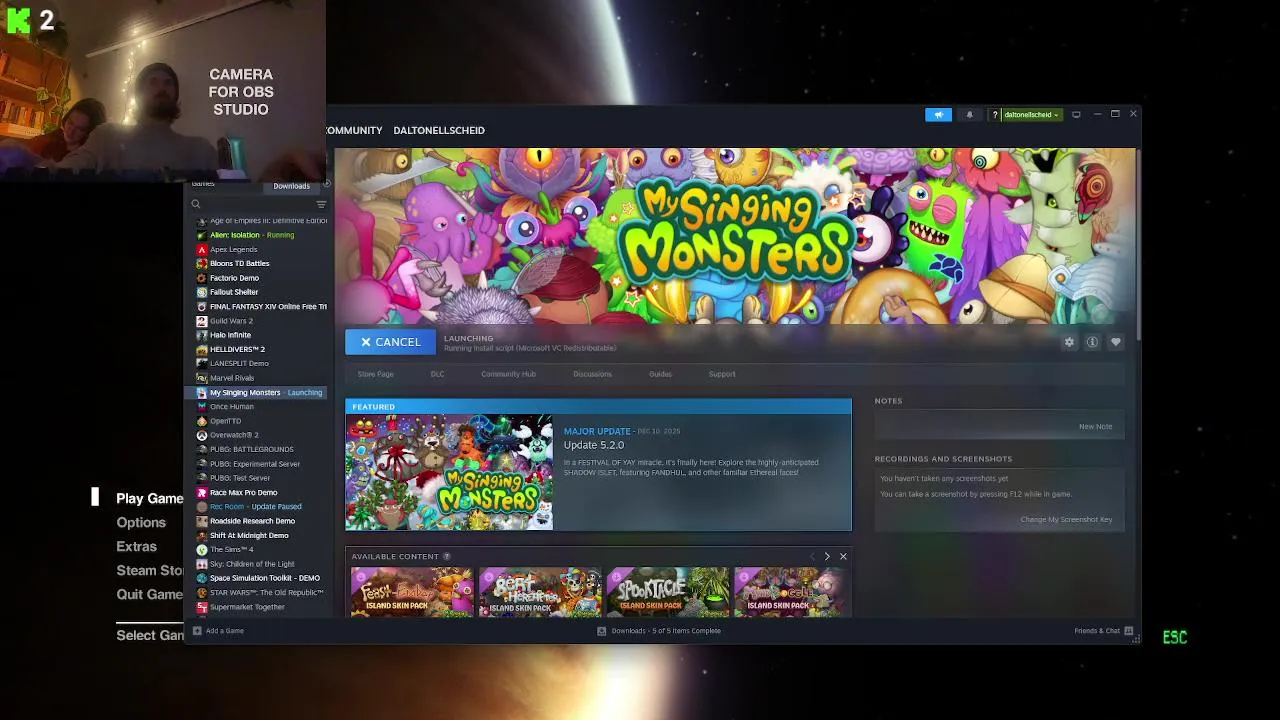Open the daltonellscheid account dropdown
Screen dimensions: 1280x720
tap(1031, 115)
